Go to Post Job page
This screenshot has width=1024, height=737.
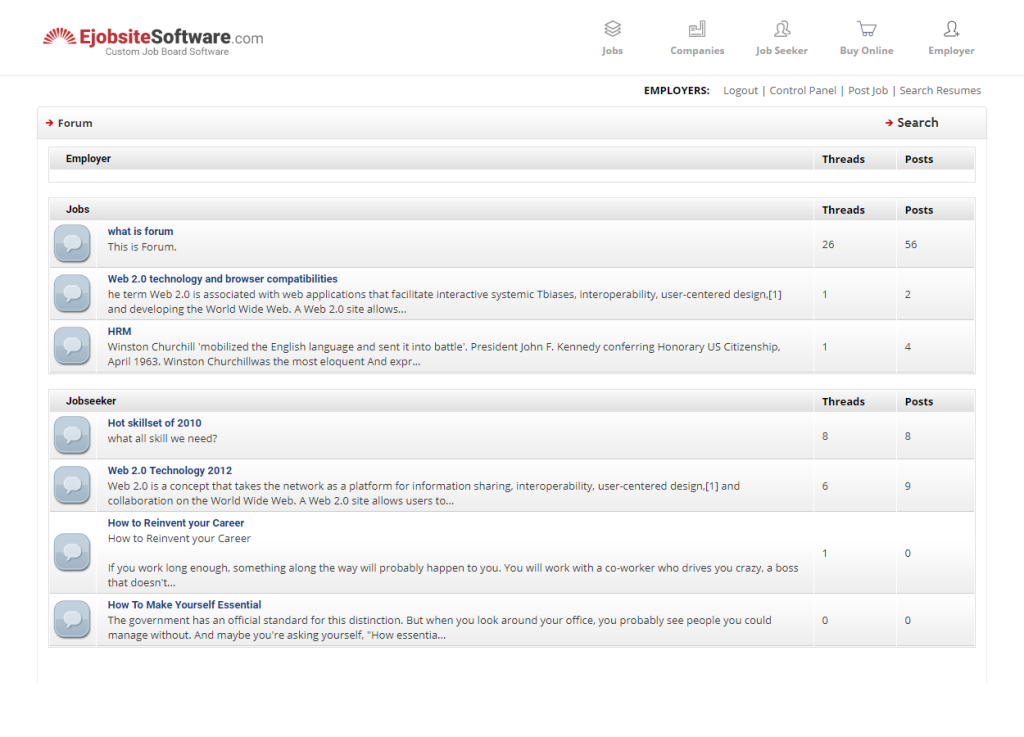(x=867, y=90)
